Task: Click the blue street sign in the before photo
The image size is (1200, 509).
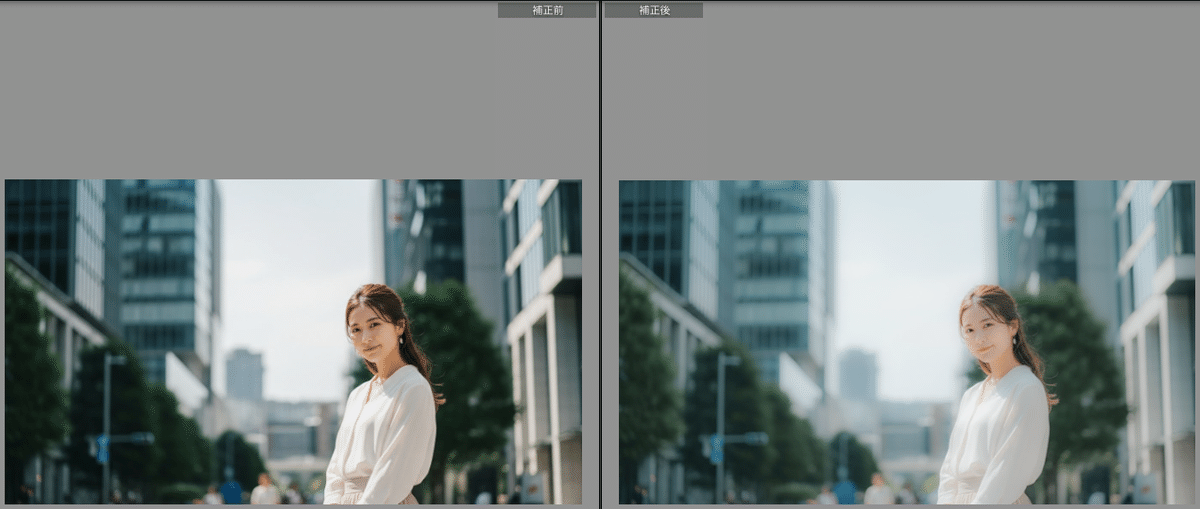Action: click(x=102, y=449)
